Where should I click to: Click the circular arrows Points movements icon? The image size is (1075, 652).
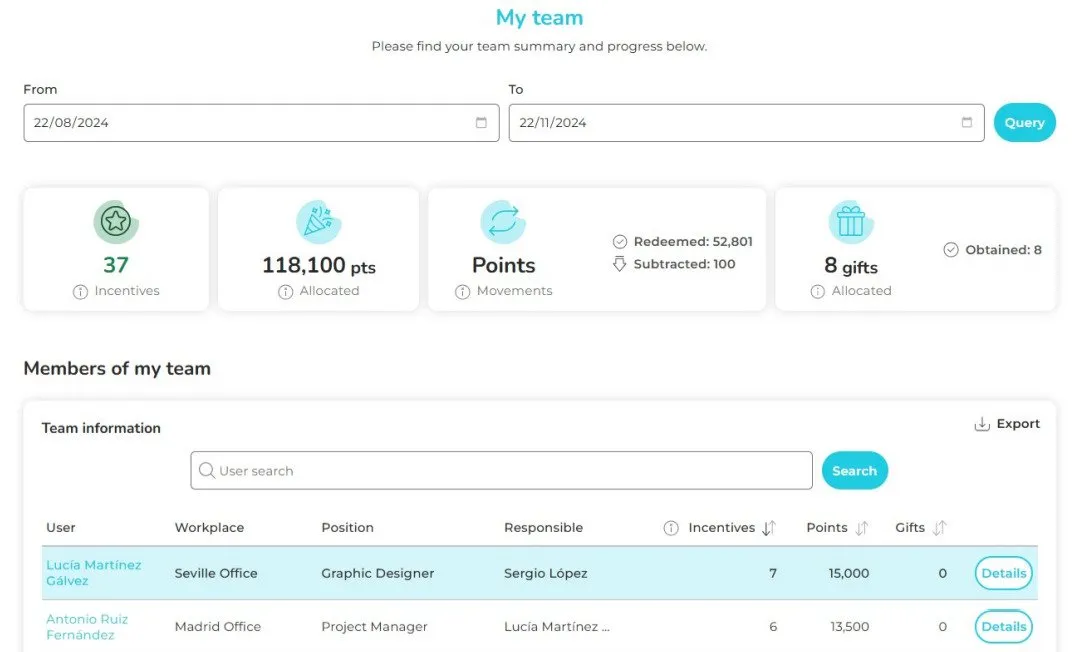pos(503,222)
